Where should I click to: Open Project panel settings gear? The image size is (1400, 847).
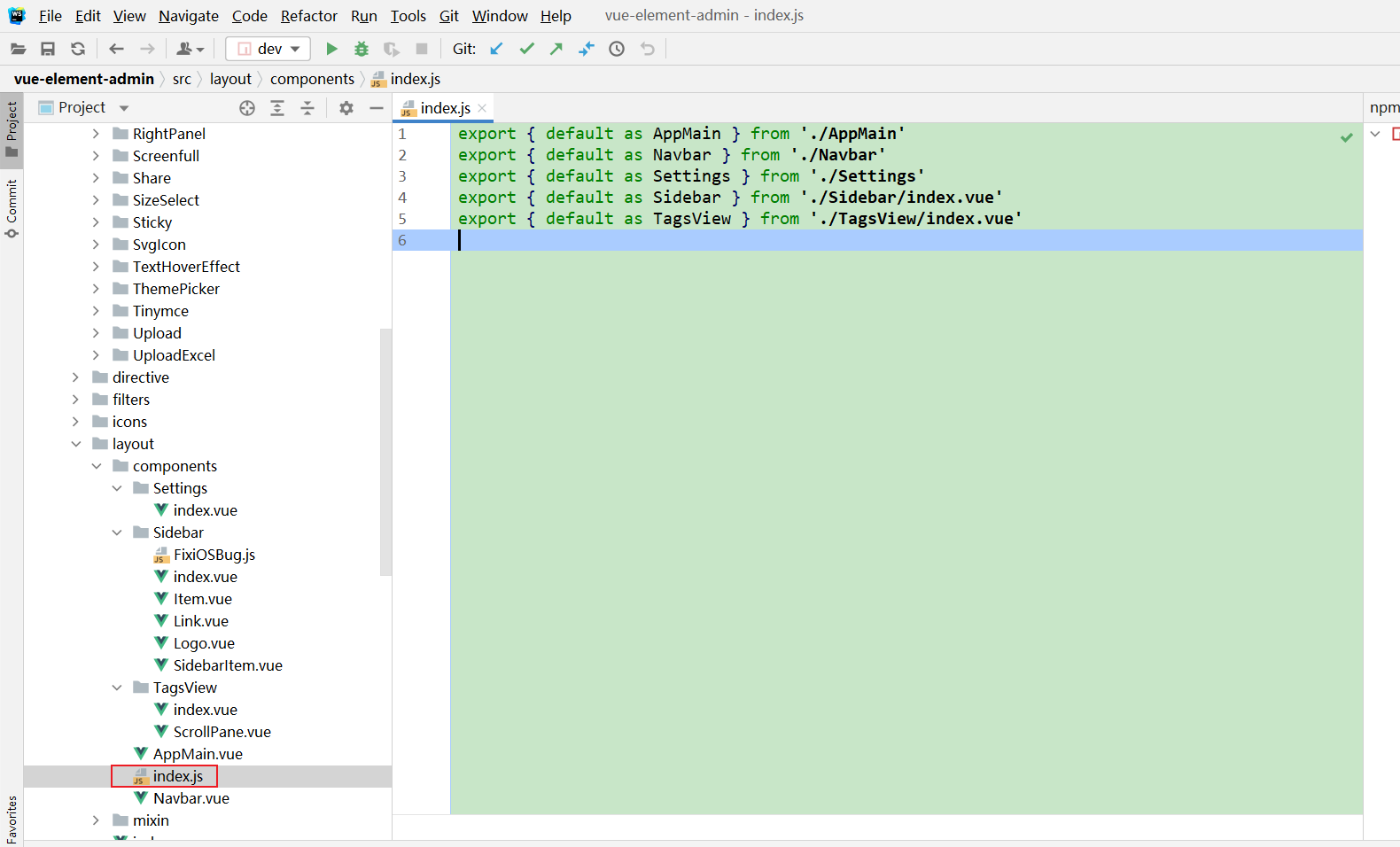pos(346,108)
